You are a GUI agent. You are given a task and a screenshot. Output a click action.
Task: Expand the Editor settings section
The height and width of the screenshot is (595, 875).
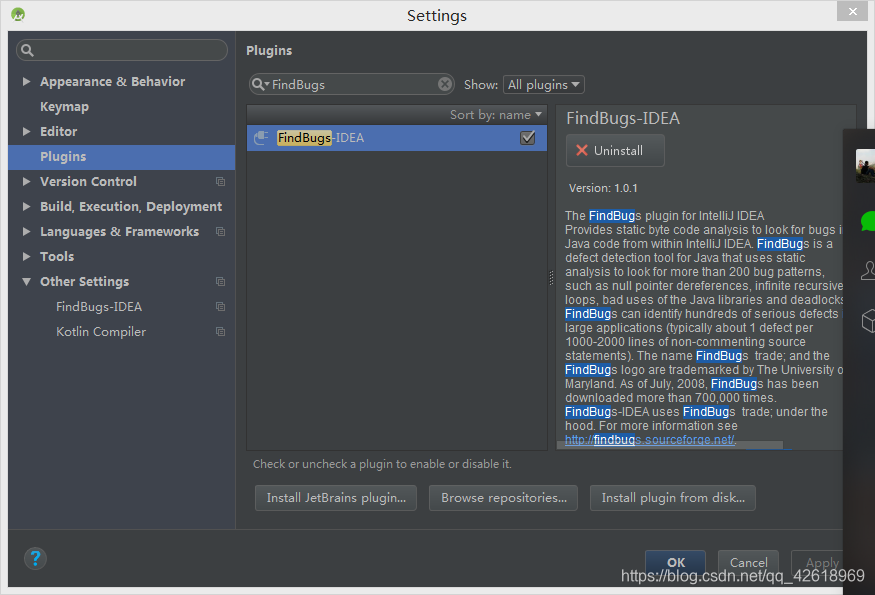26,131
